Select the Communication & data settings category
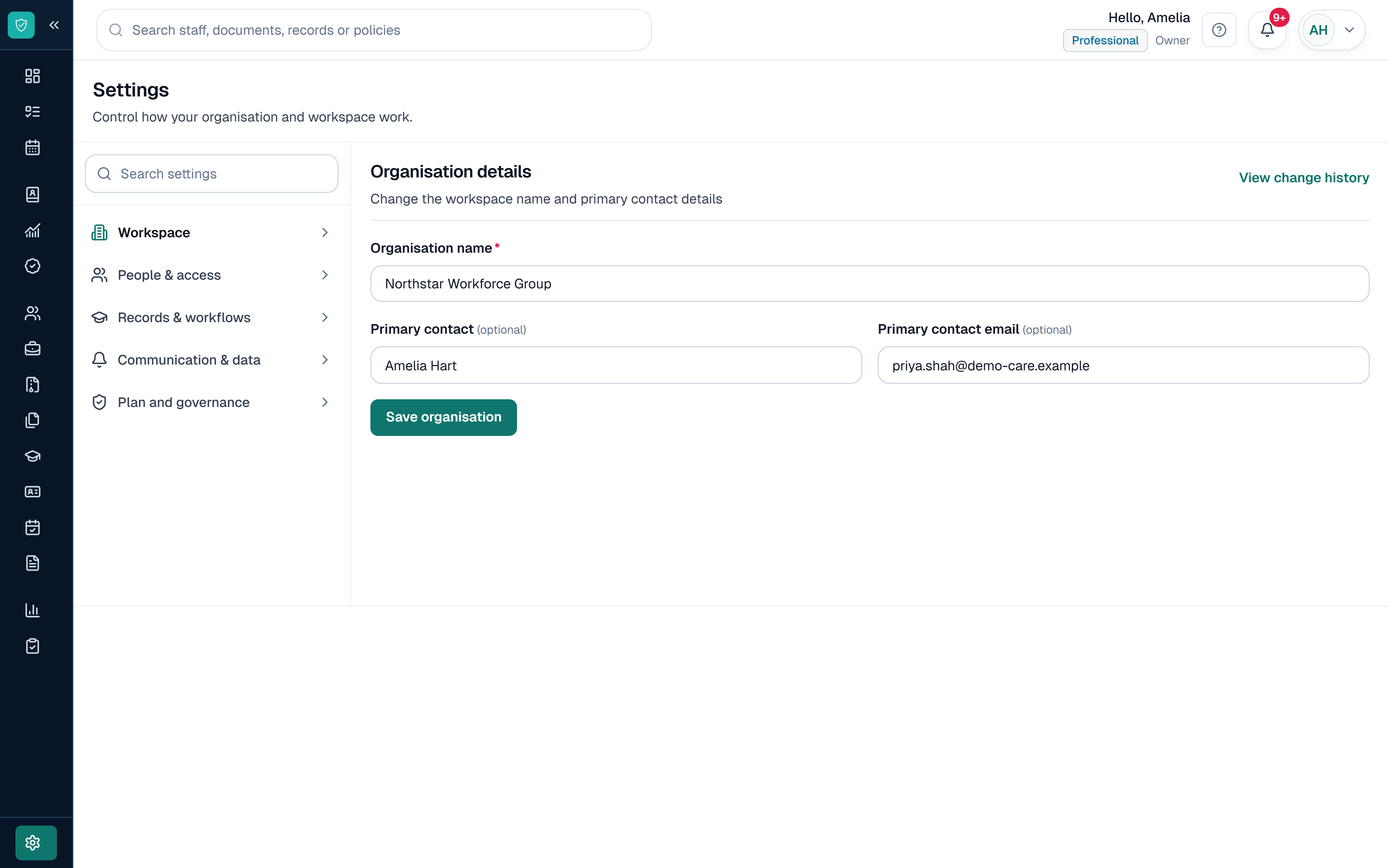This screenshot has height=868, width=1389. 212,360
